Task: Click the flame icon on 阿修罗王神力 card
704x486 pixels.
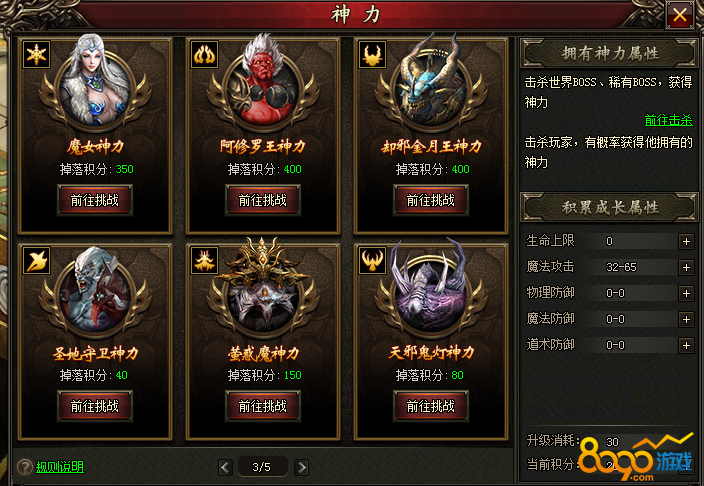Action: [204, 55]
